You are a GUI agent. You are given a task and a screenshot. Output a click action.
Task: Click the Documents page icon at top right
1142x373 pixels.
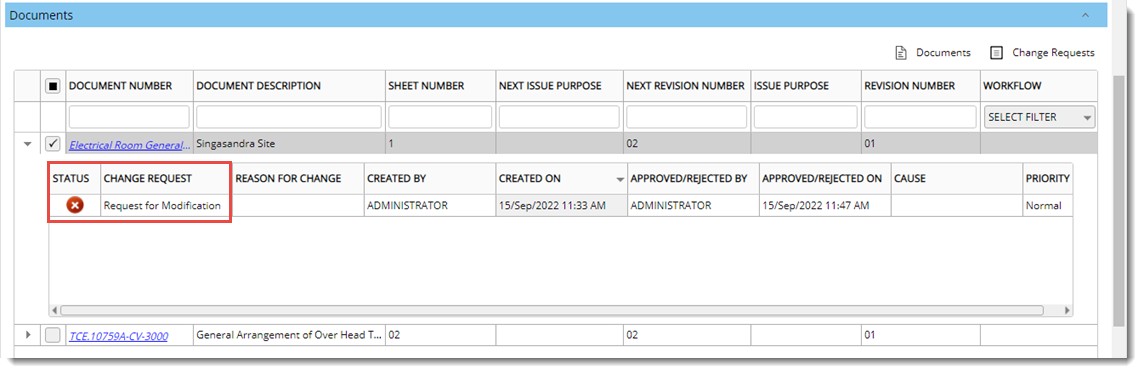point(900,52)
